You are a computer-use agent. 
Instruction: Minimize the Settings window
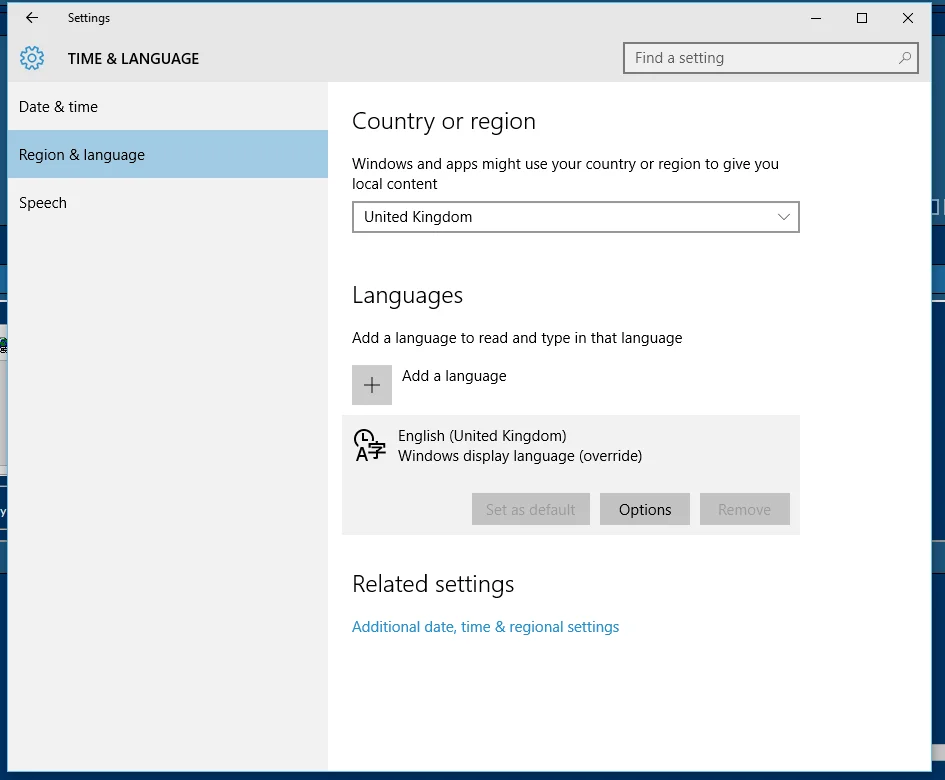click(816, 18)
